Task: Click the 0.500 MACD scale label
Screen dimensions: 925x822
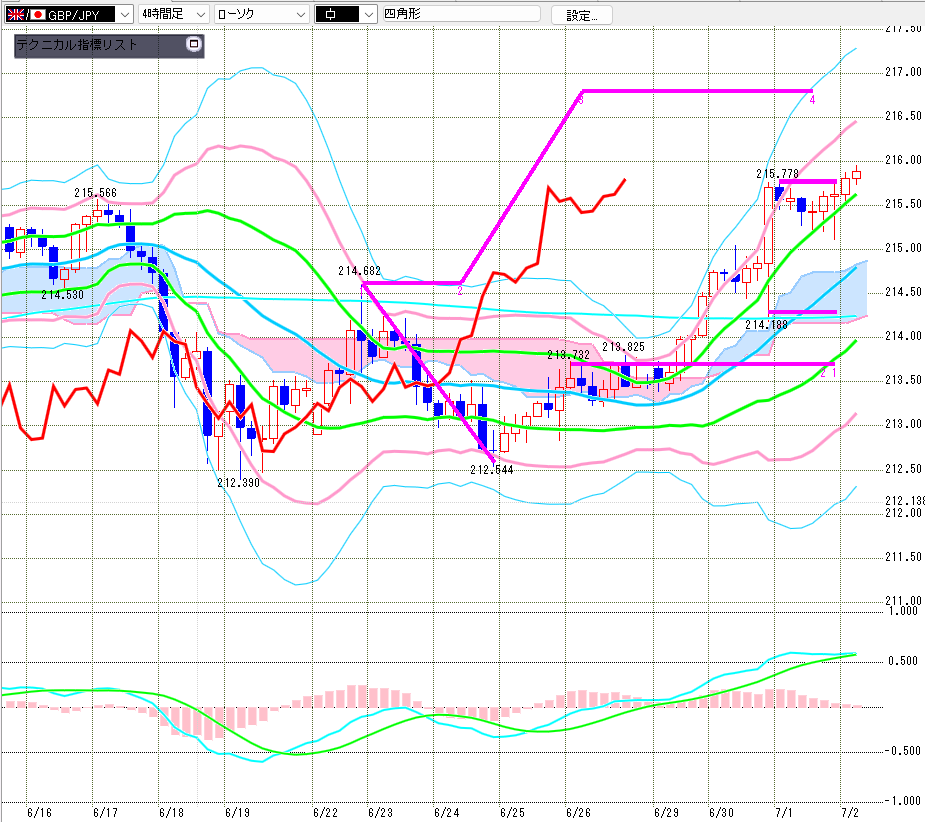Action: tap(903, 661)
